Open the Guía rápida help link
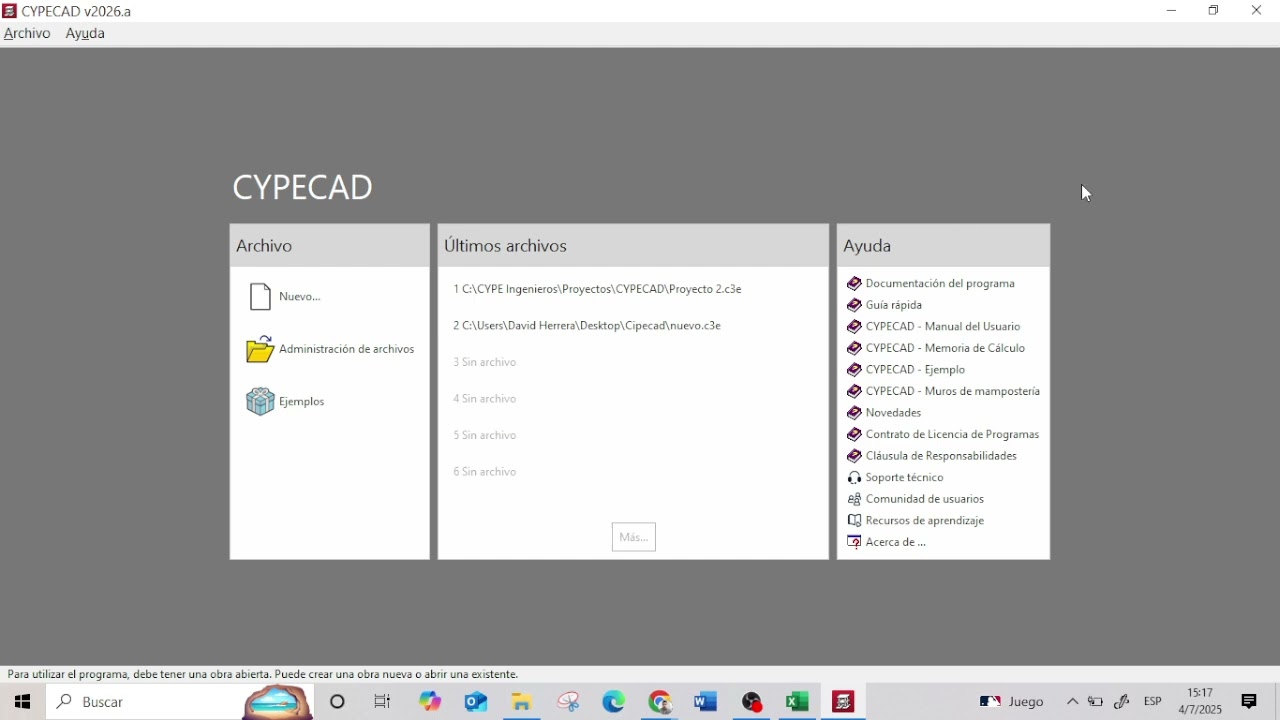The height and width of the screenshot is (720, 1280). (x=886, y=306)
